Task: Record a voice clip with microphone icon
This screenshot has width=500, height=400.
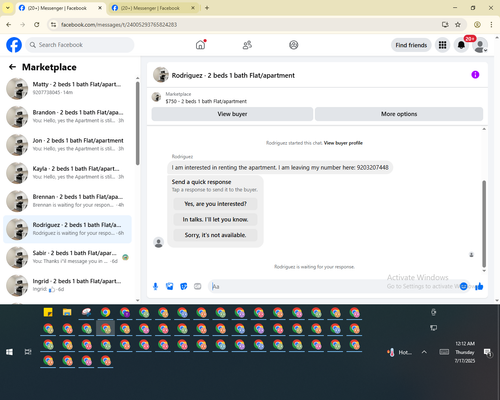Action: tap(155, 286)
